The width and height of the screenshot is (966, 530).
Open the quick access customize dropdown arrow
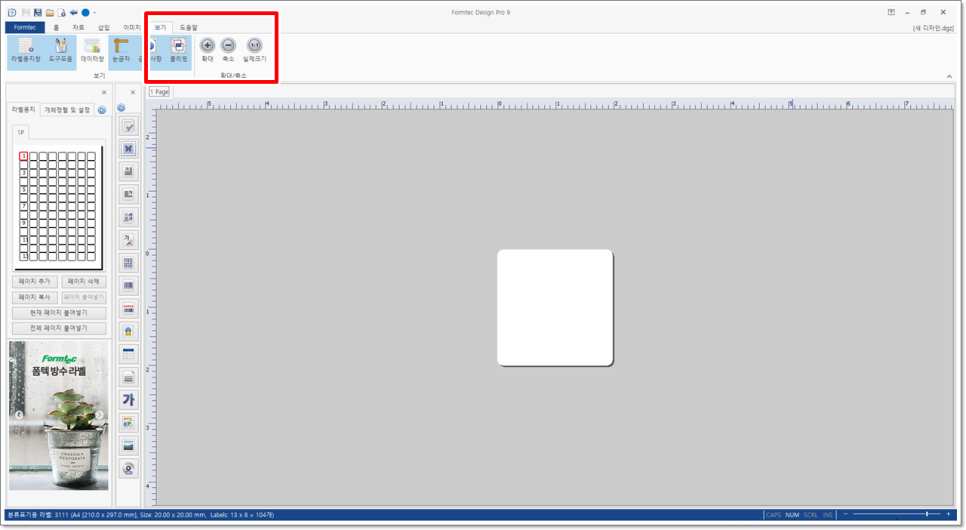point(95,12)
